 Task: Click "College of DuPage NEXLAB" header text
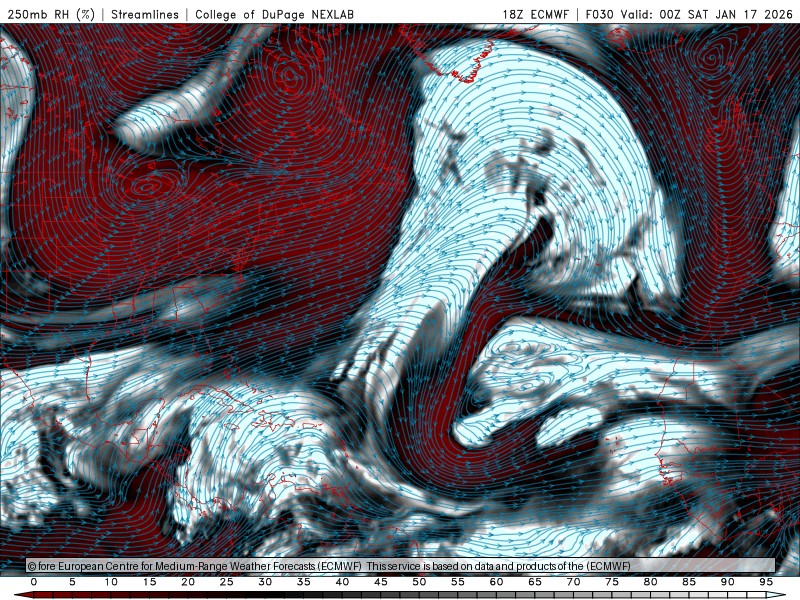[274, 14]
